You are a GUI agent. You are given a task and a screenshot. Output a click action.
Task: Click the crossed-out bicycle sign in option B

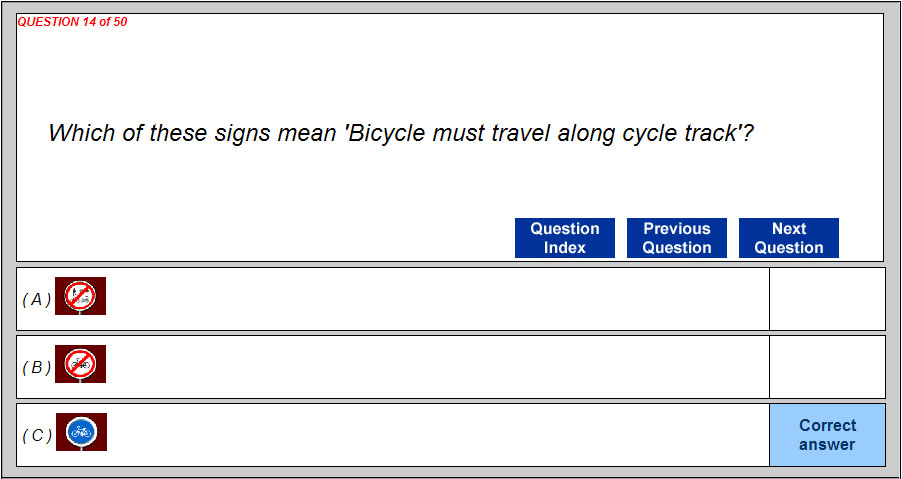click(80, 364)
